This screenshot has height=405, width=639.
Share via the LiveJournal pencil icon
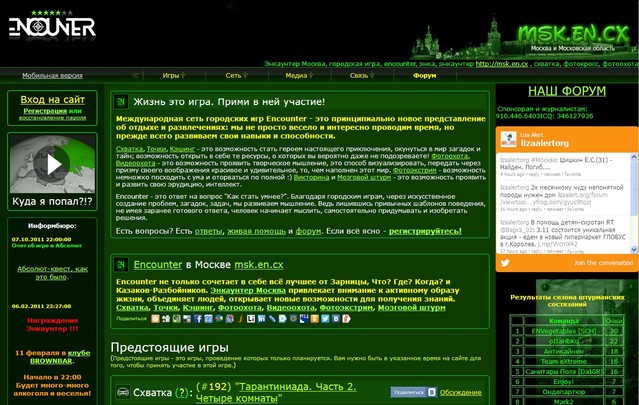coord(272,319)
